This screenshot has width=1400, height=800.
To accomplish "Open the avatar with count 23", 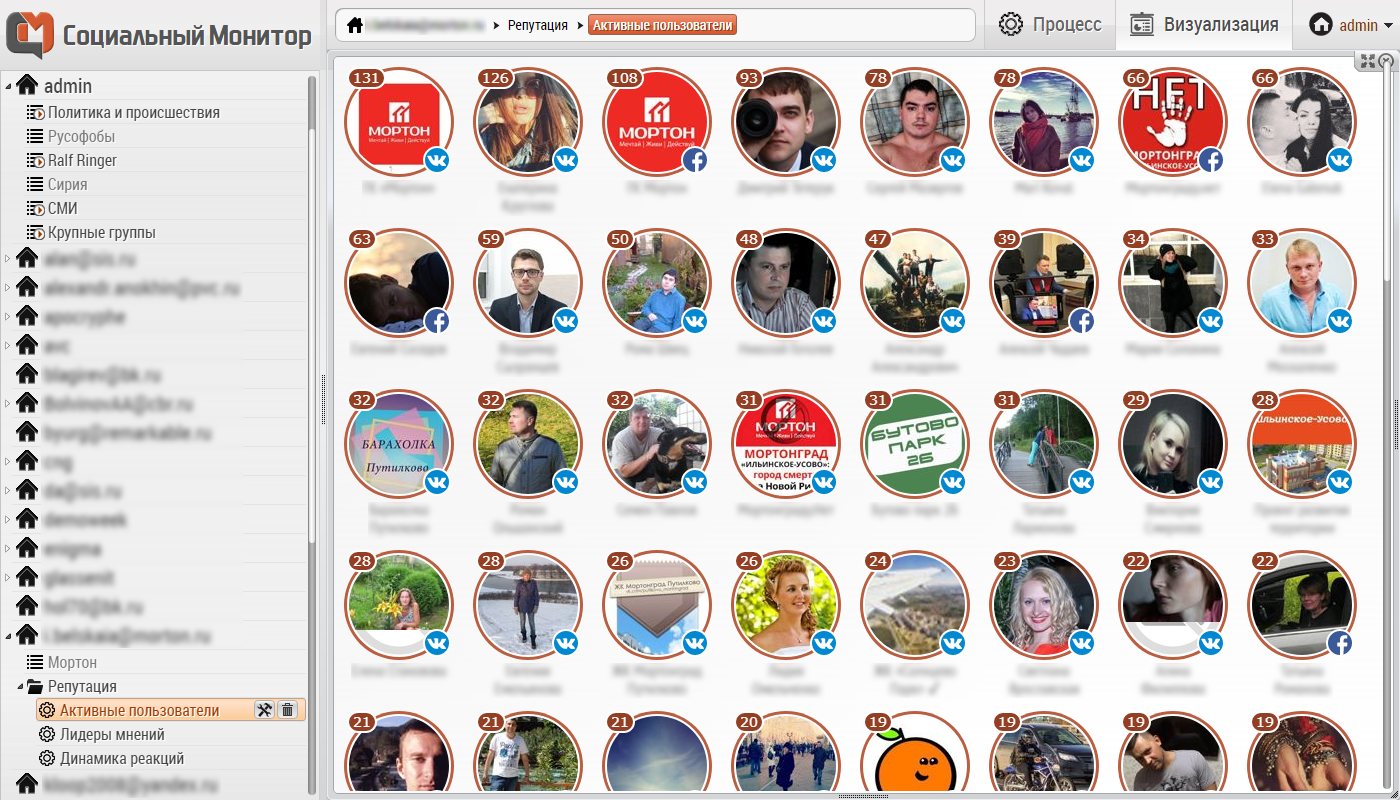I will coord(1044,605).
